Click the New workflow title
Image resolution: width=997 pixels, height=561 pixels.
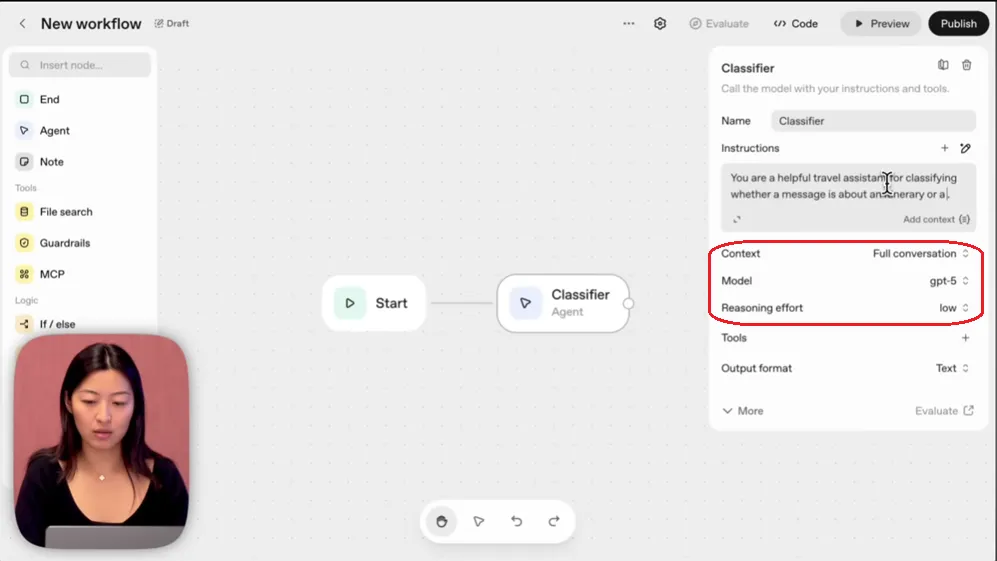pyautogui.click(x=91, y=24)
